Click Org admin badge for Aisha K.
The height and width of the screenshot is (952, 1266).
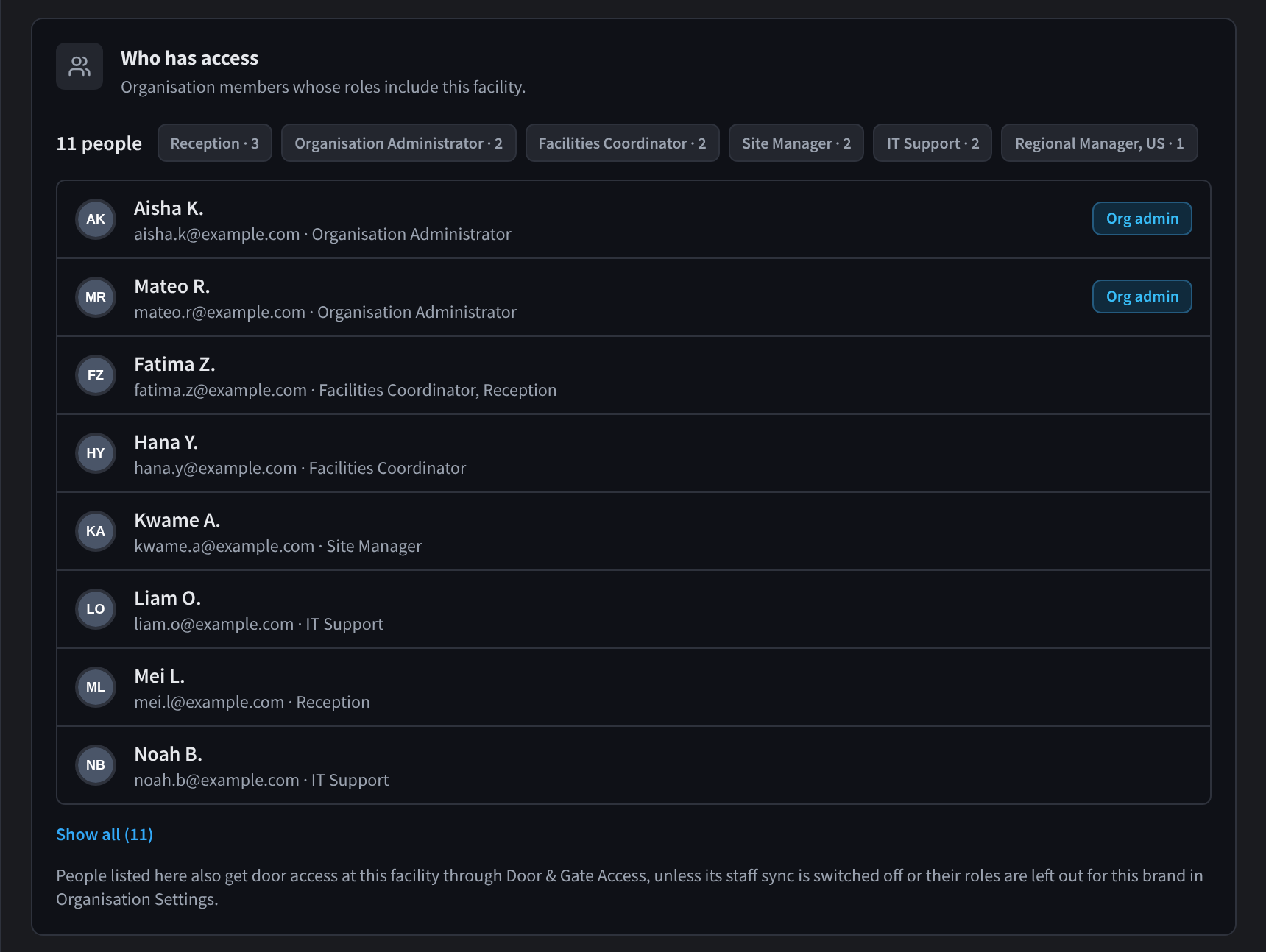[1142, 219]
